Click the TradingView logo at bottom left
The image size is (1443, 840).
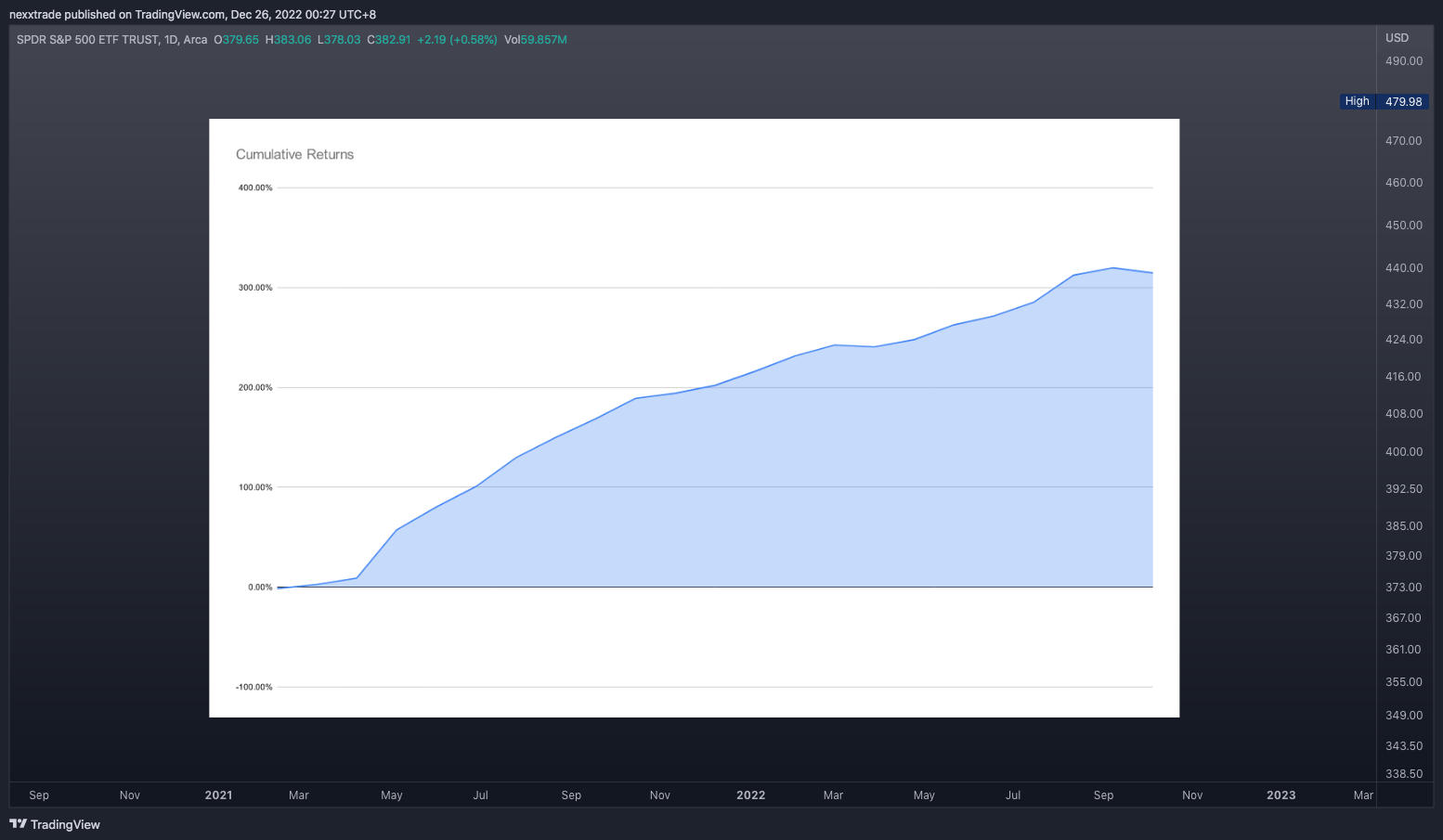(x=55, y=824)
